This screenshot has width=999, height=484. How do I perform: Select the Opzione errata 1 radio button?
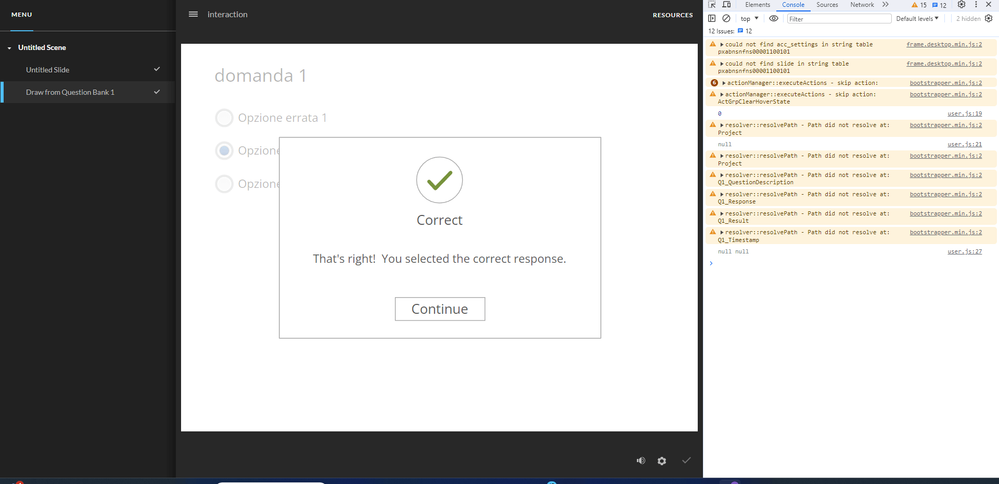pyautogui.click(x=224, y=118)
